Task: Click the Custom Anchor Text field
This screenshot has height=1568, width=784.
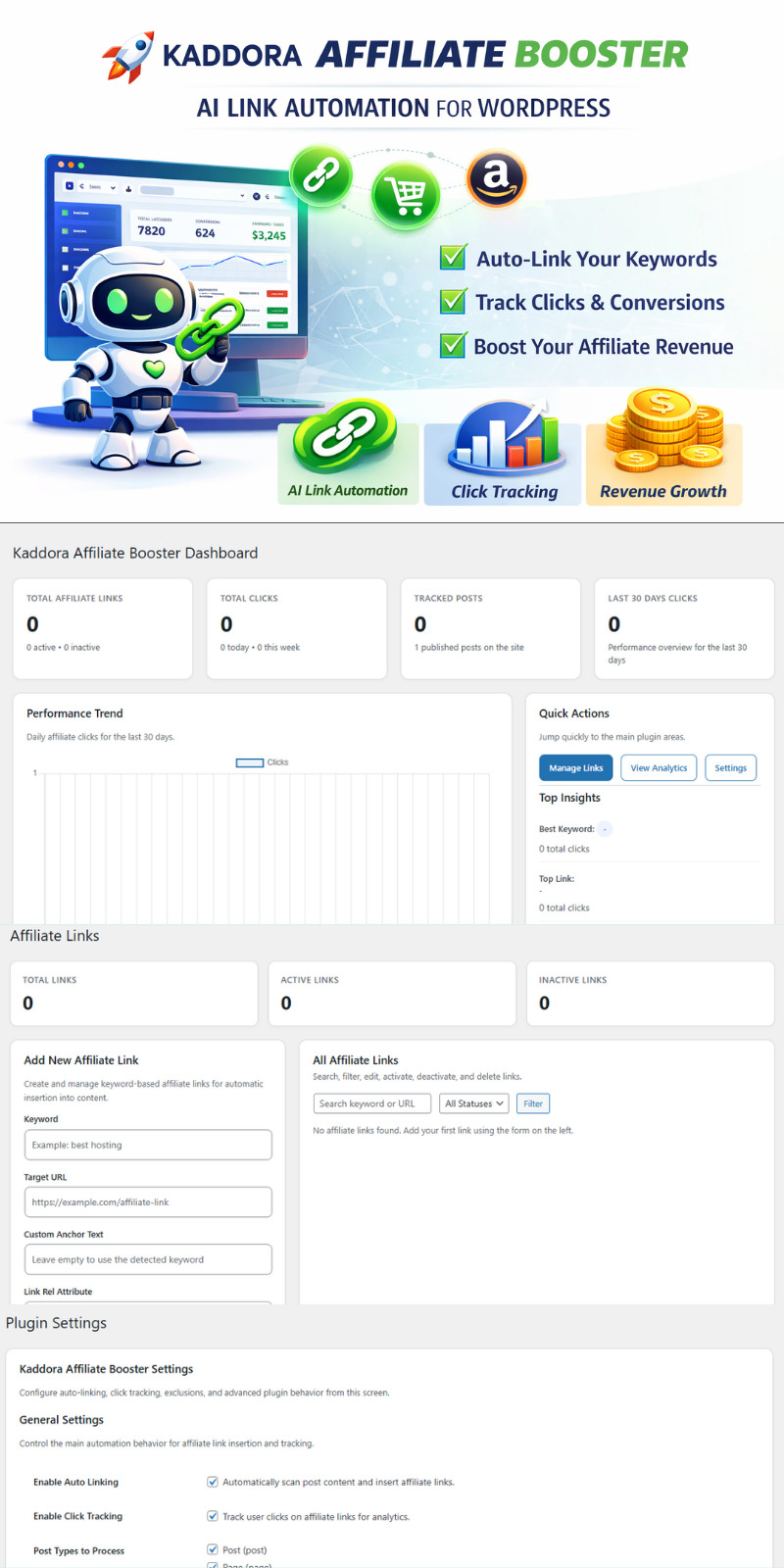Action: pos(148,1259)
